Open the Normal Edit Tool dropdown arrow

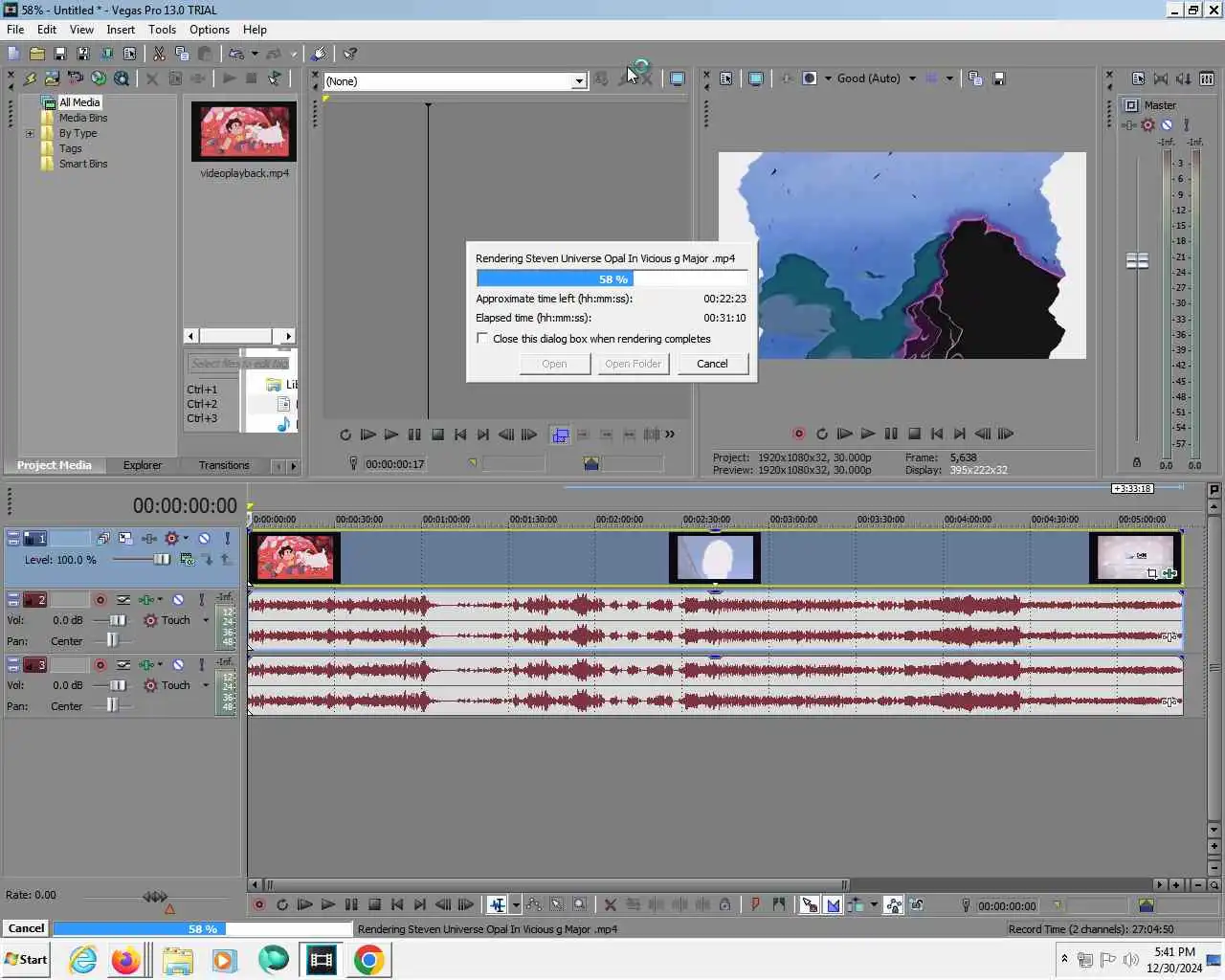point(516,904)
